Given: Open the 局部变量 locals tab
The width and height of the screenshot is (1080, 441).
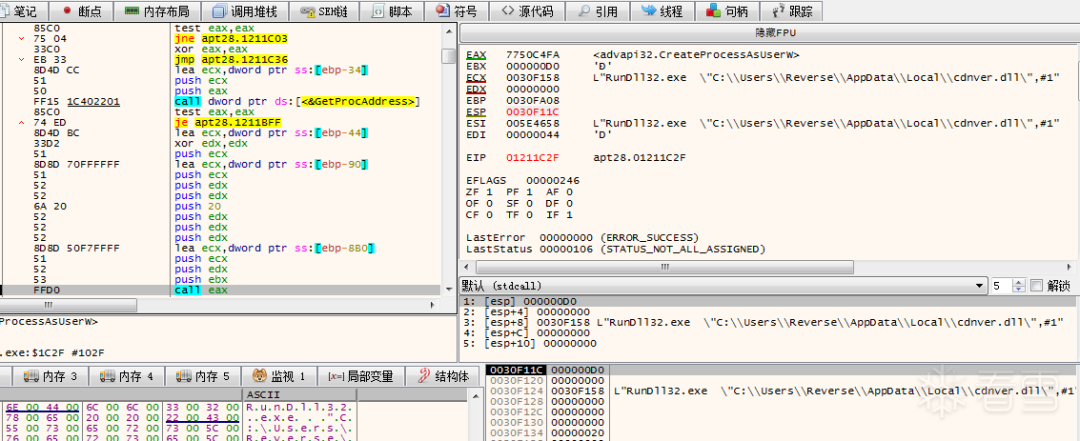Looking at the screenshot, I should (360, 376).
